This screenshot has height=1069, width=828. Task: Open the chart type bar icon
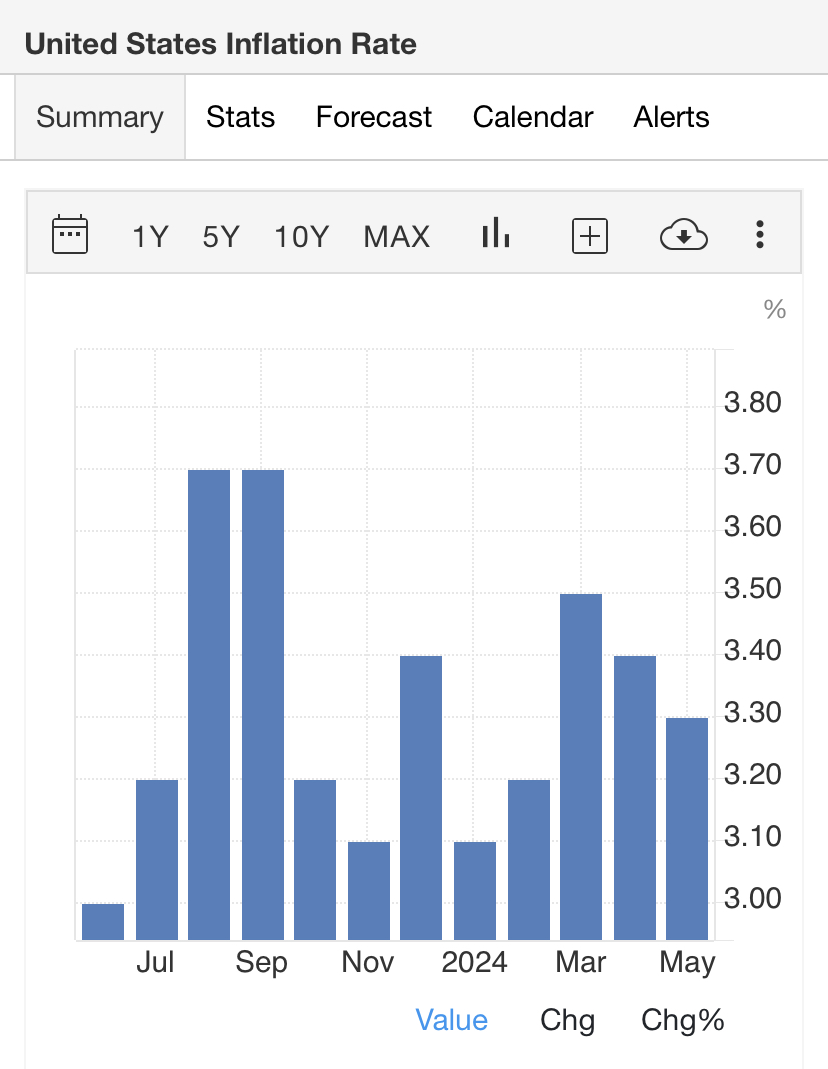[495, 232]
